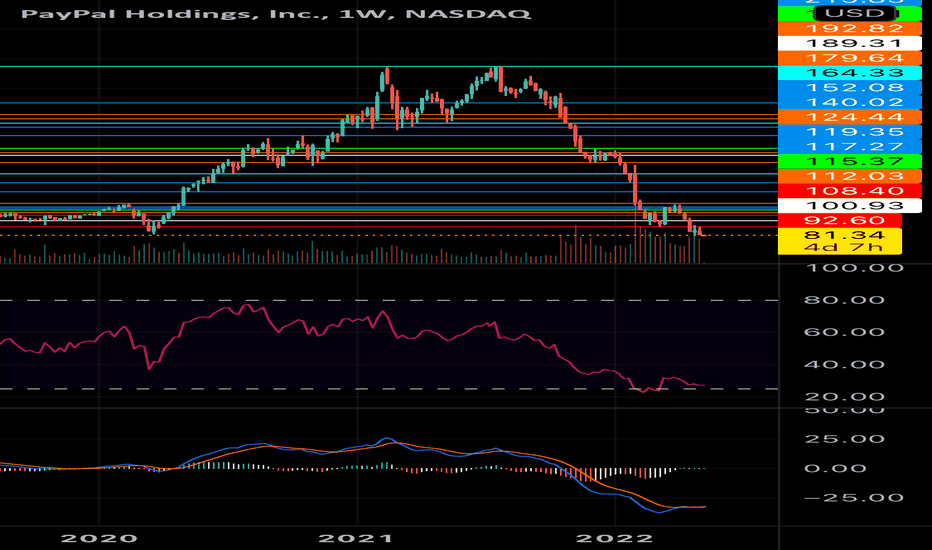Click the 100.00 axis value
The image size is (932, 550).
pos(854,268)
